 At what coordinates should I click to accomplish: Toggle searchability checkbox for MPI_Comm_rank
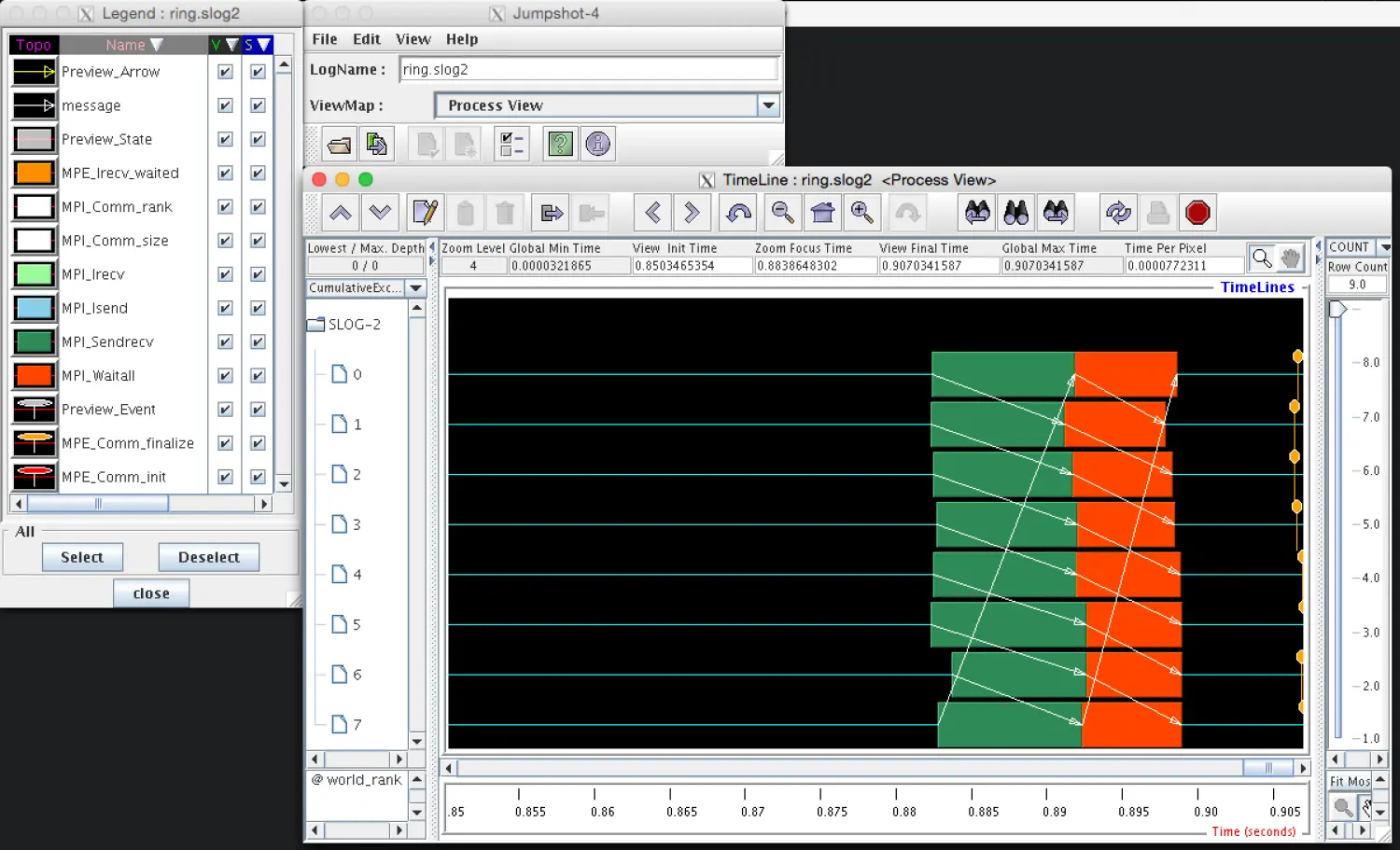tap(258, 206)
